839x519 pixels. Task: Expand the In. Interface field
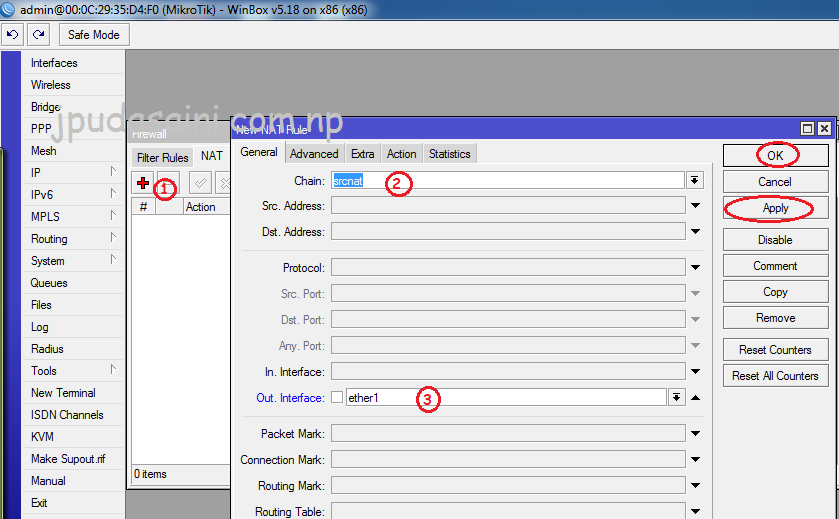(x=696, y=371)
